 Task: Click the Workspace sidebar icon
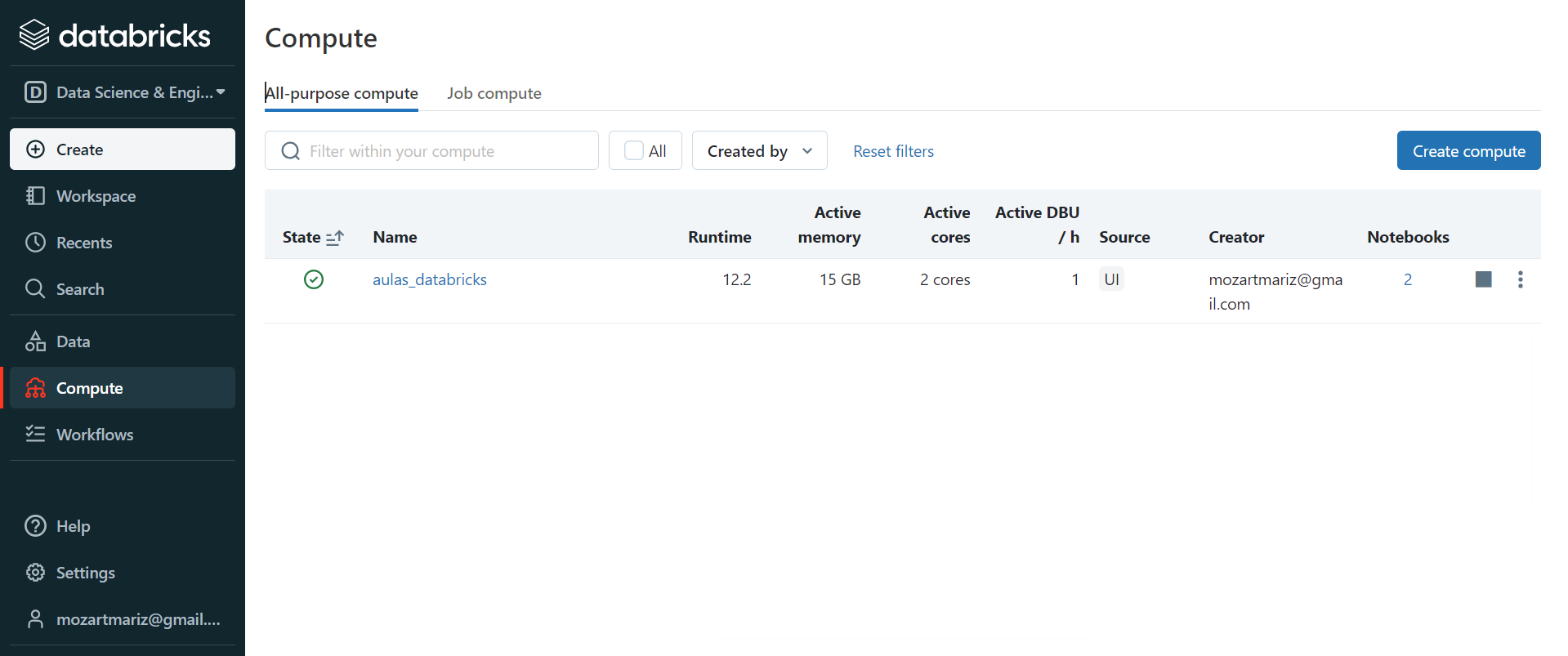coord(35,196)
